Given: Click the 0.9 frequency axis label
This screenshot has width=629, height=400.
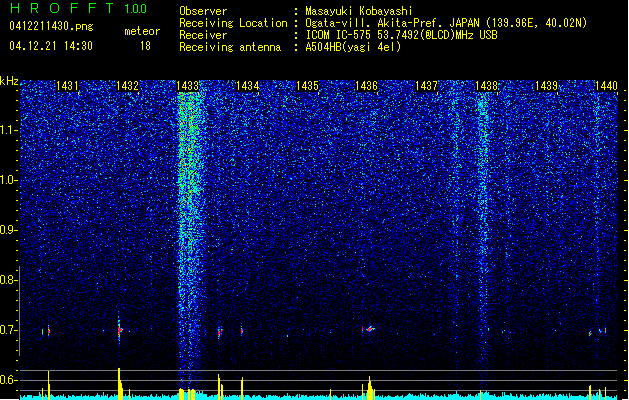Looking at the screenshot, I should (x=8, y=230).
